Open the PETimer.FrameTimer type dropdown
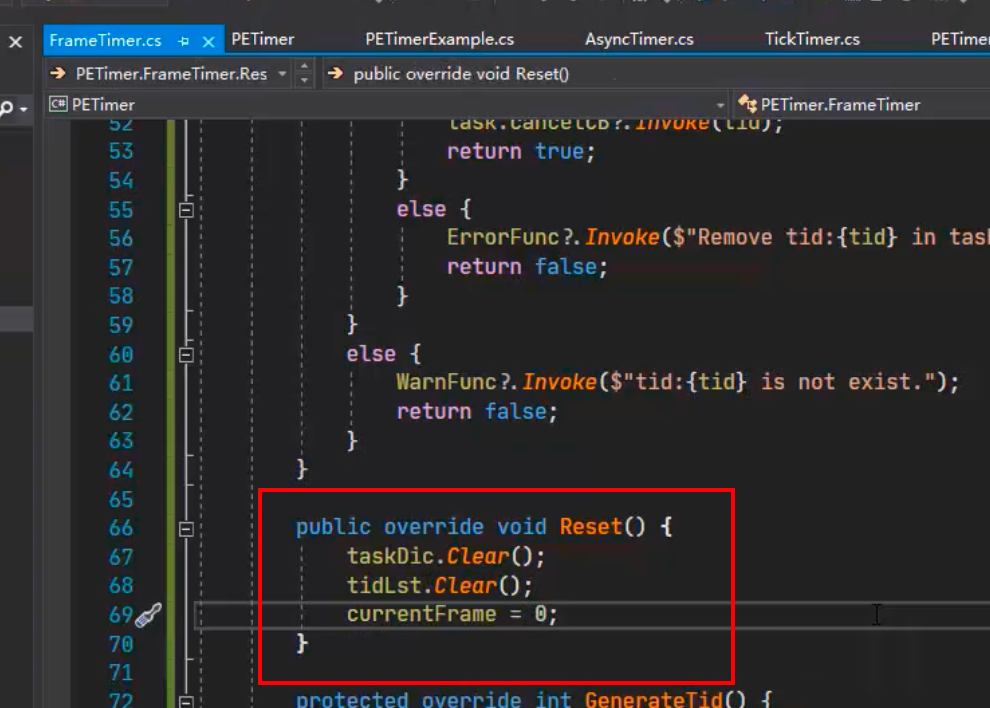The image size is (990, 708). point(840,105)
